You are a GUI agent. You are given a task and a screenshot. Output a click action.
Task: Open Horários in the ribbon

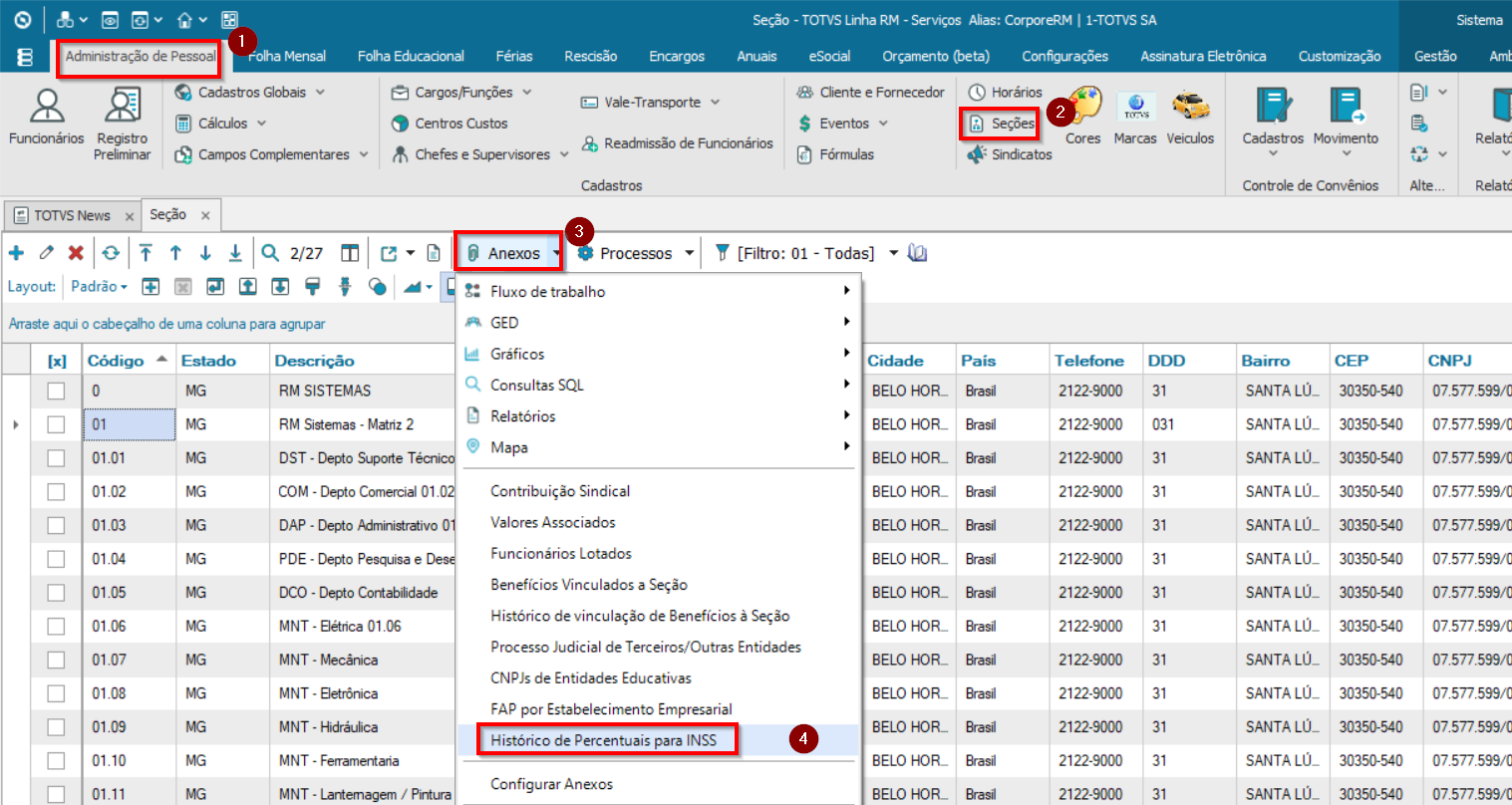[1005, 93]
